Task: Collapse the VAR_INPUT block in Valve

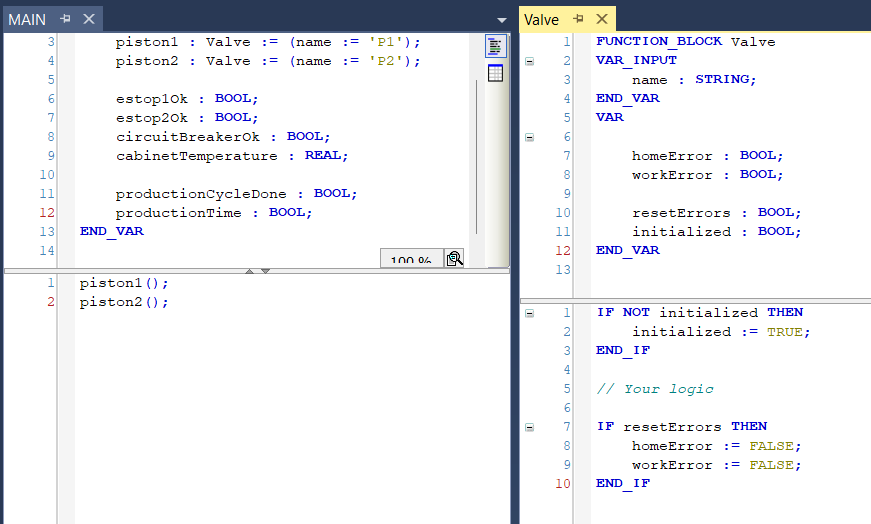Action: [529, 61]
